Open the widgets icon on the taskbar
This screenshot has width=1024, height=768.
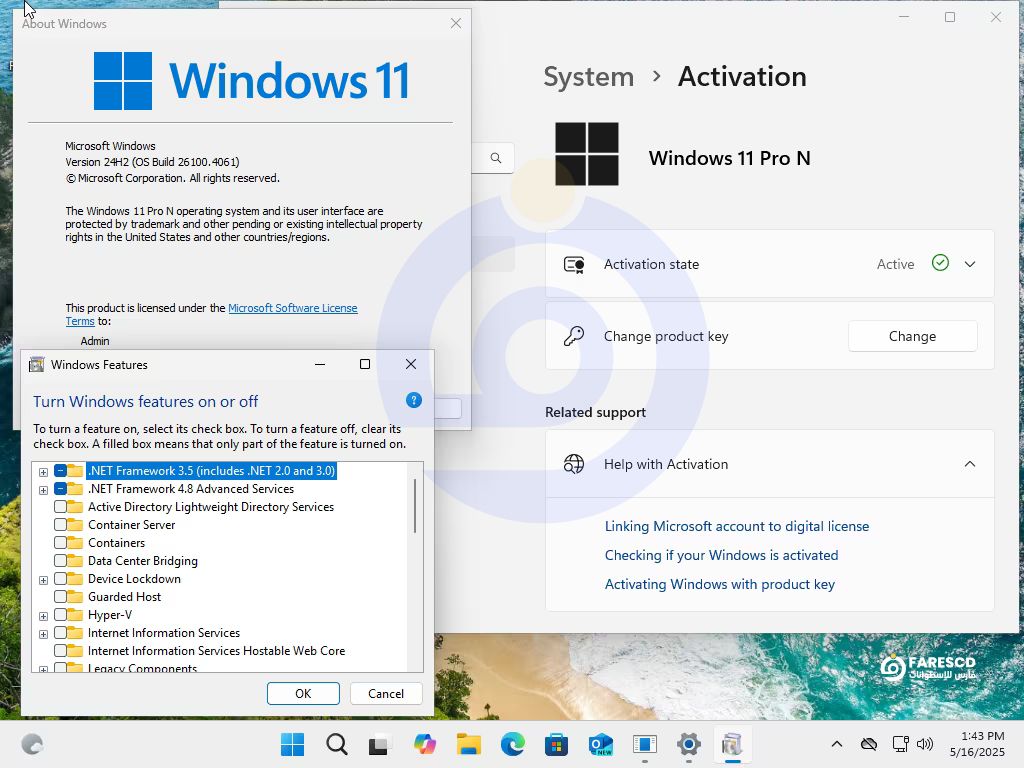[32, 744]
